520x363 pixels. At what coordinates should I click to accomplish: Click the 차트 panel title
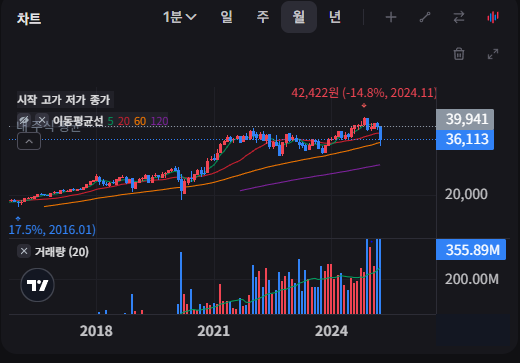point(29,18)
